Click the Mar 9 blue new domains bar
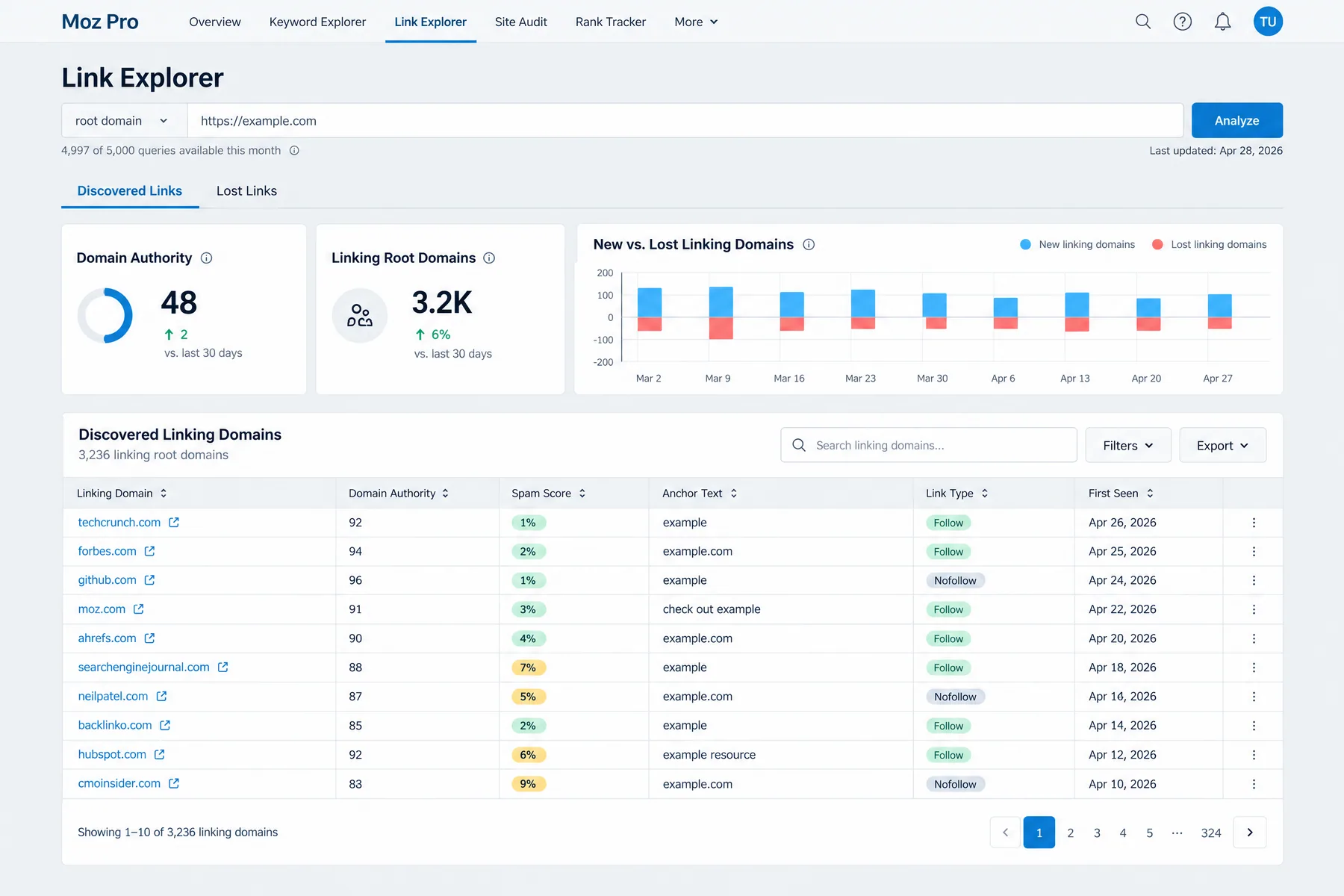Viewport: 1344px width, 896px height. (x=721, y=302)
